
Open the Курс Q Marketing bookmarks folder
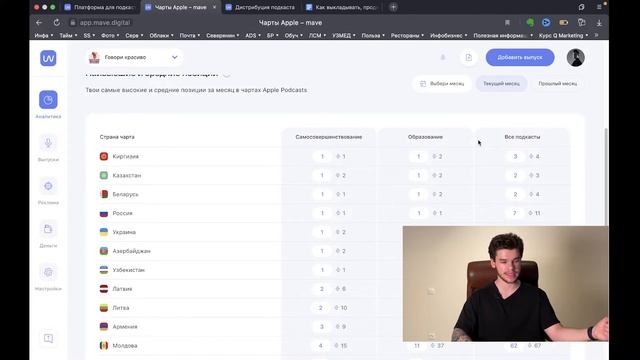point(564,36)
